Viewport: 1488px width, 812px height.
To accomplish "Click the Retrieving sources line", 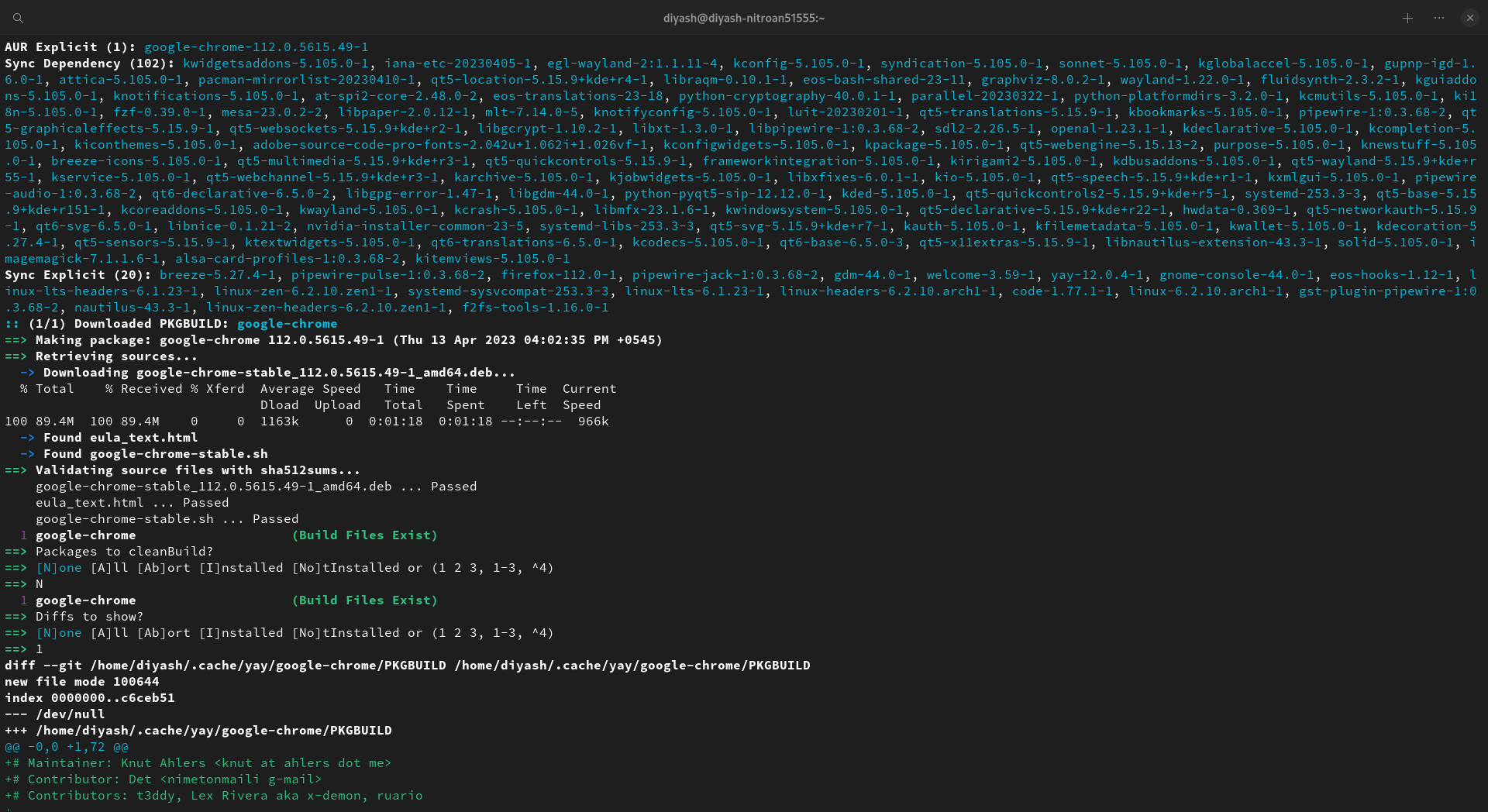I will coord(102,356).
